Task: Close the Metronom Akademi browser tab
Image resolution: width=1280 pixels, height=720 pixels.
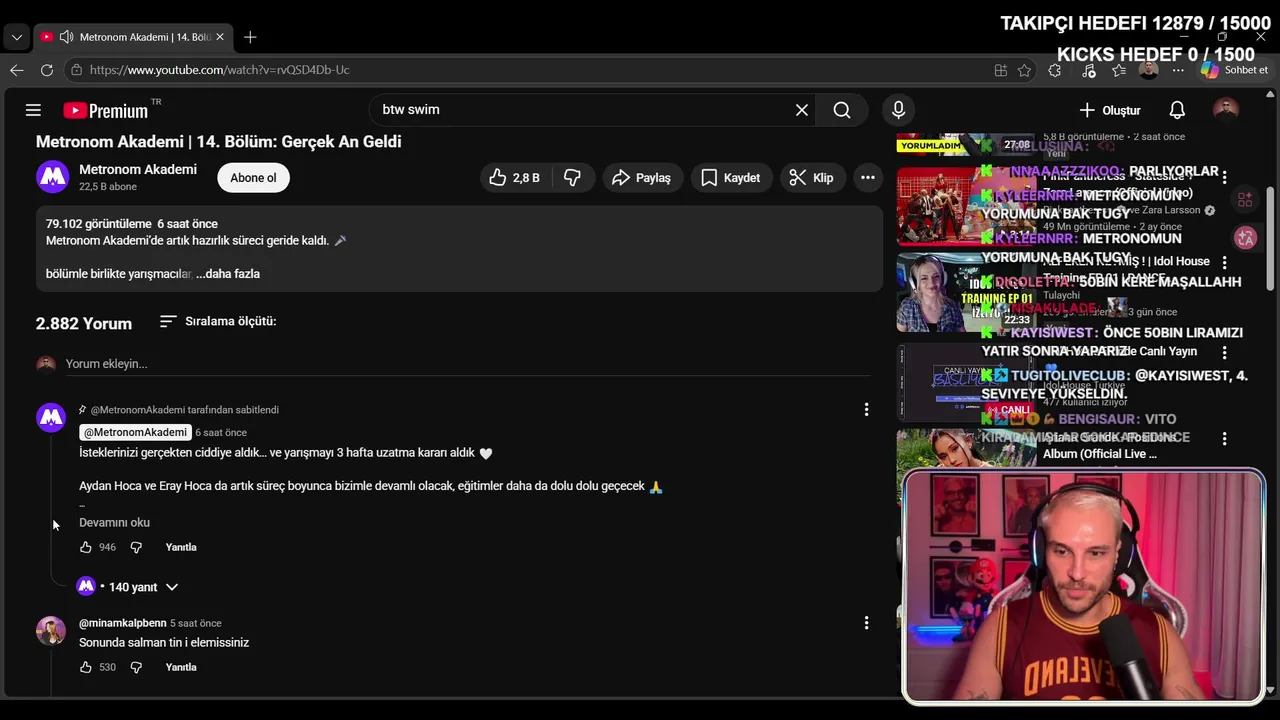Action: pyautogui.click(x=220, y=37)
